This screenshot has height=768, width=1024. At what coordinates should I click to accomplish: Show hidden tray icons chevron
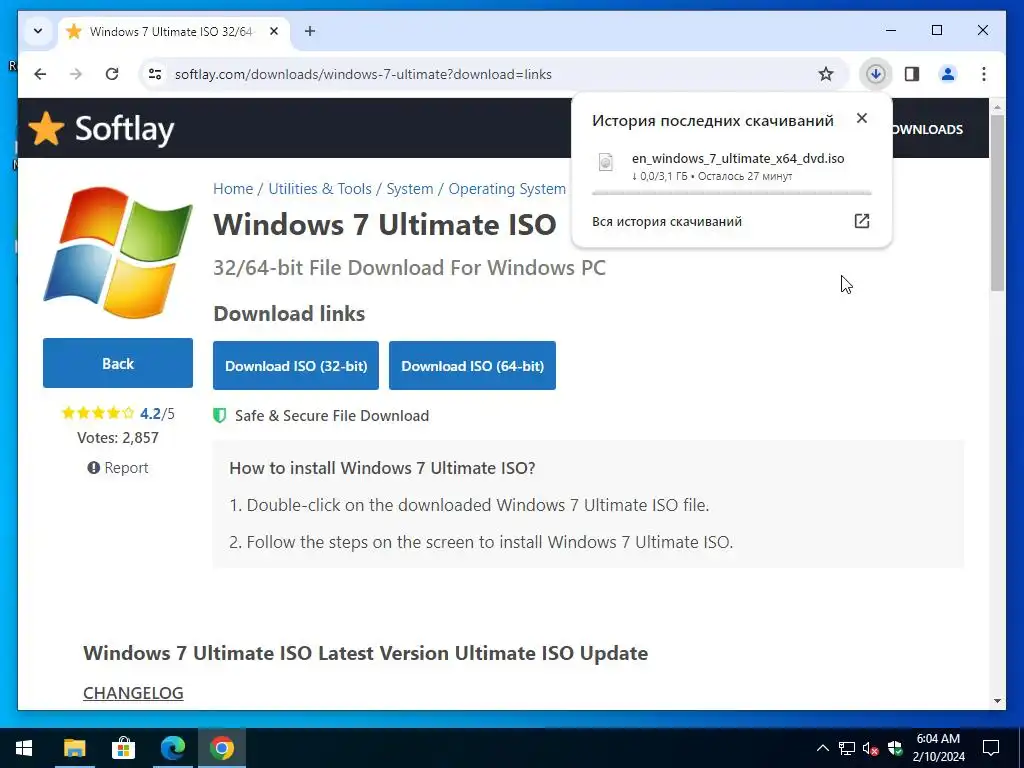(823, 748)
